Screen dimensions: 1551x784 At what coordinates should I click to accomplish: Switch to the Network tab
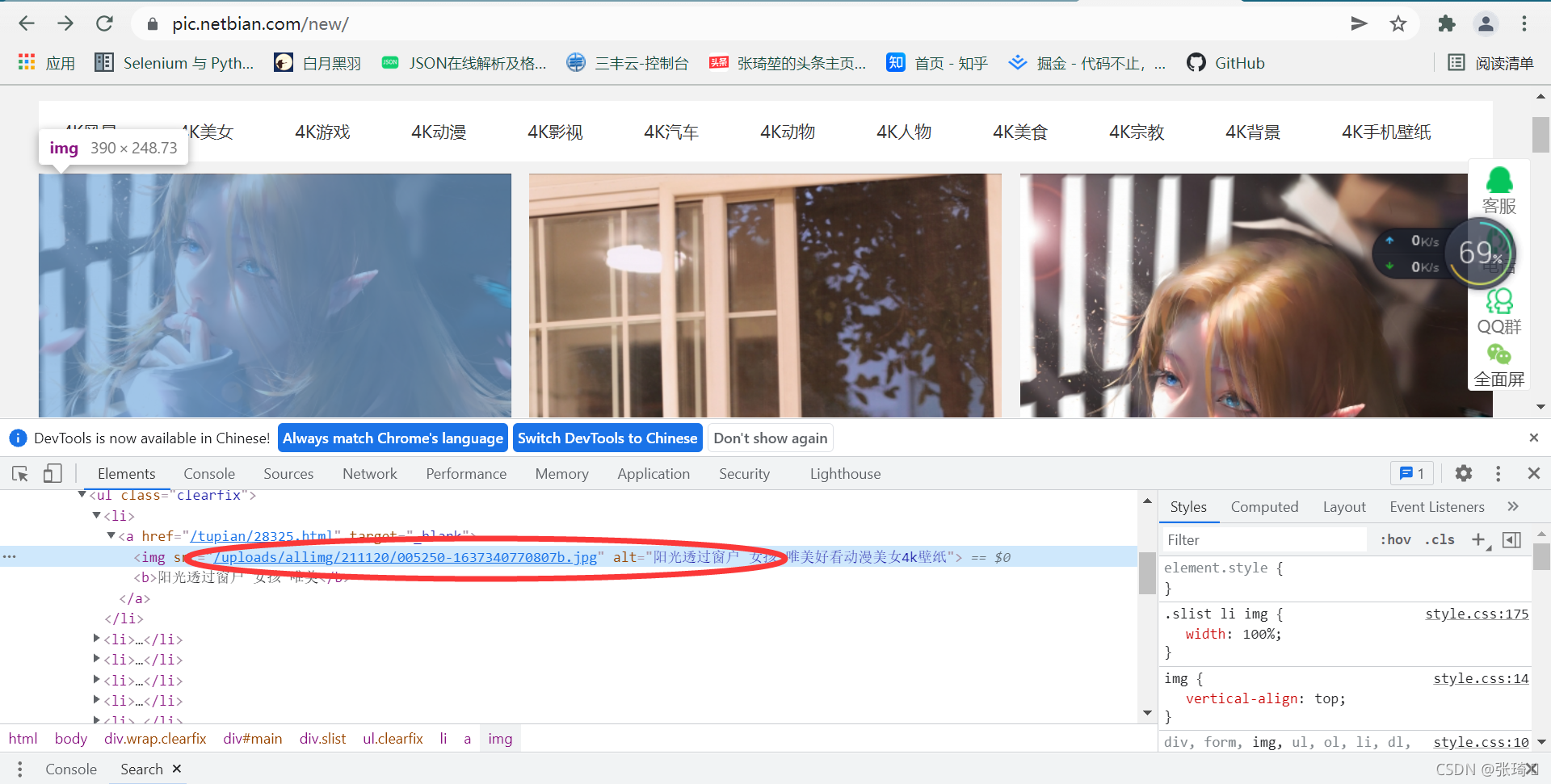pos(370,474)
